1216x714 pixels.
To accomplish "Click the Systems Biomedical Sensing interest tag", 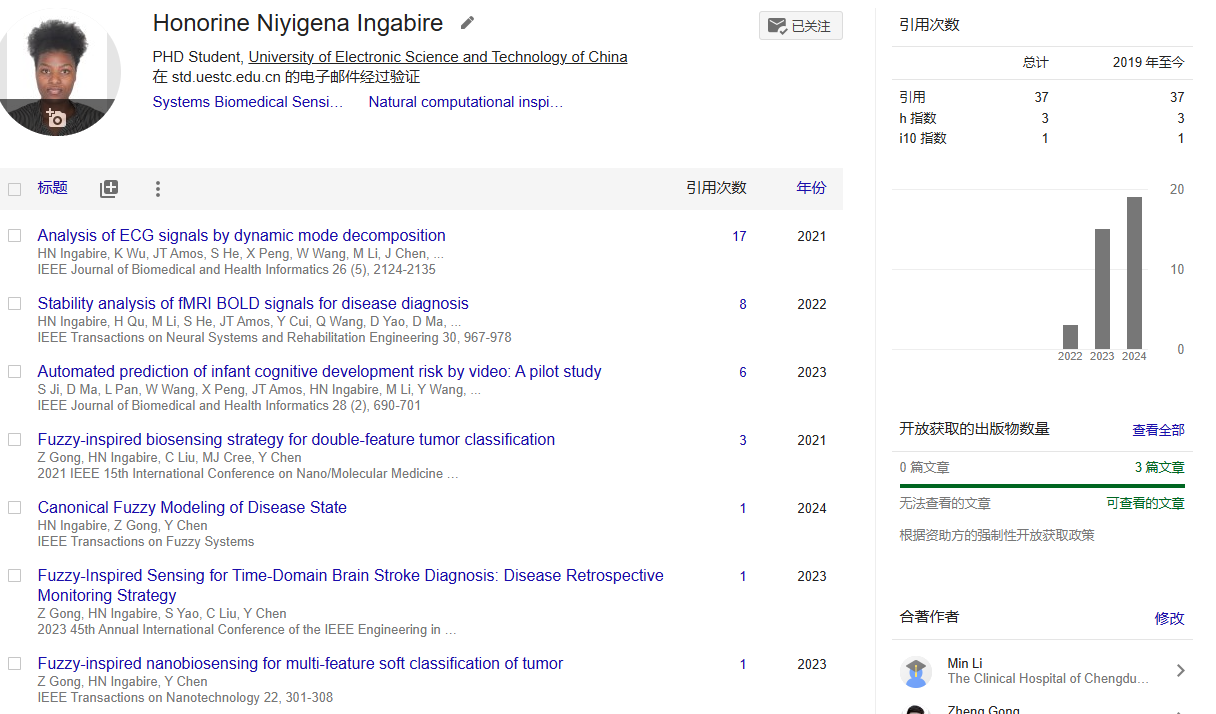I will point(247,102).
